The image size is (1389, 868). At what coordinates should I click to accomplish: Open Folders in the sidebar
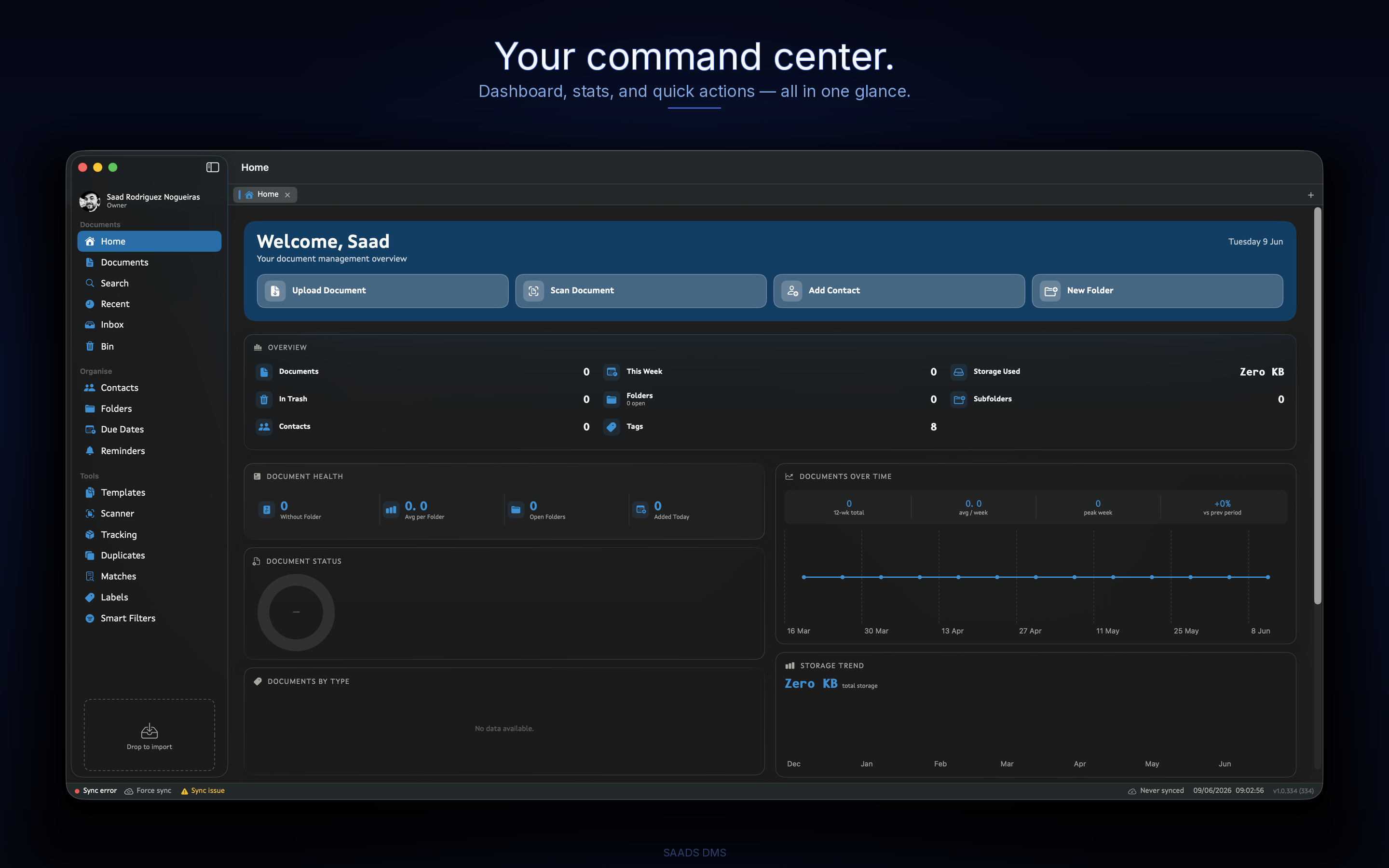pos(149,409)
